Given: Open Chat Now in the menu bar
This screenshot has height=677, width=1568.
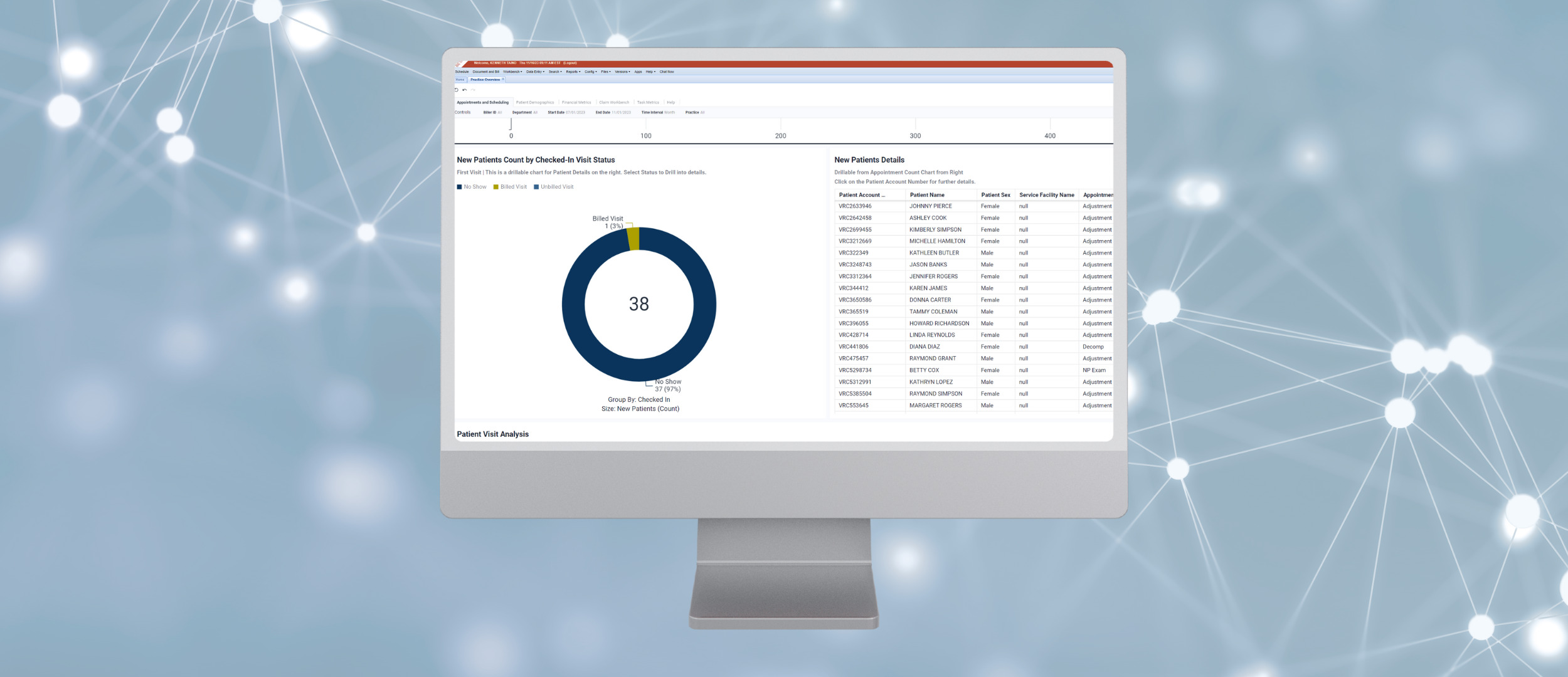Looking at the screenshot, I should (667, 71).
